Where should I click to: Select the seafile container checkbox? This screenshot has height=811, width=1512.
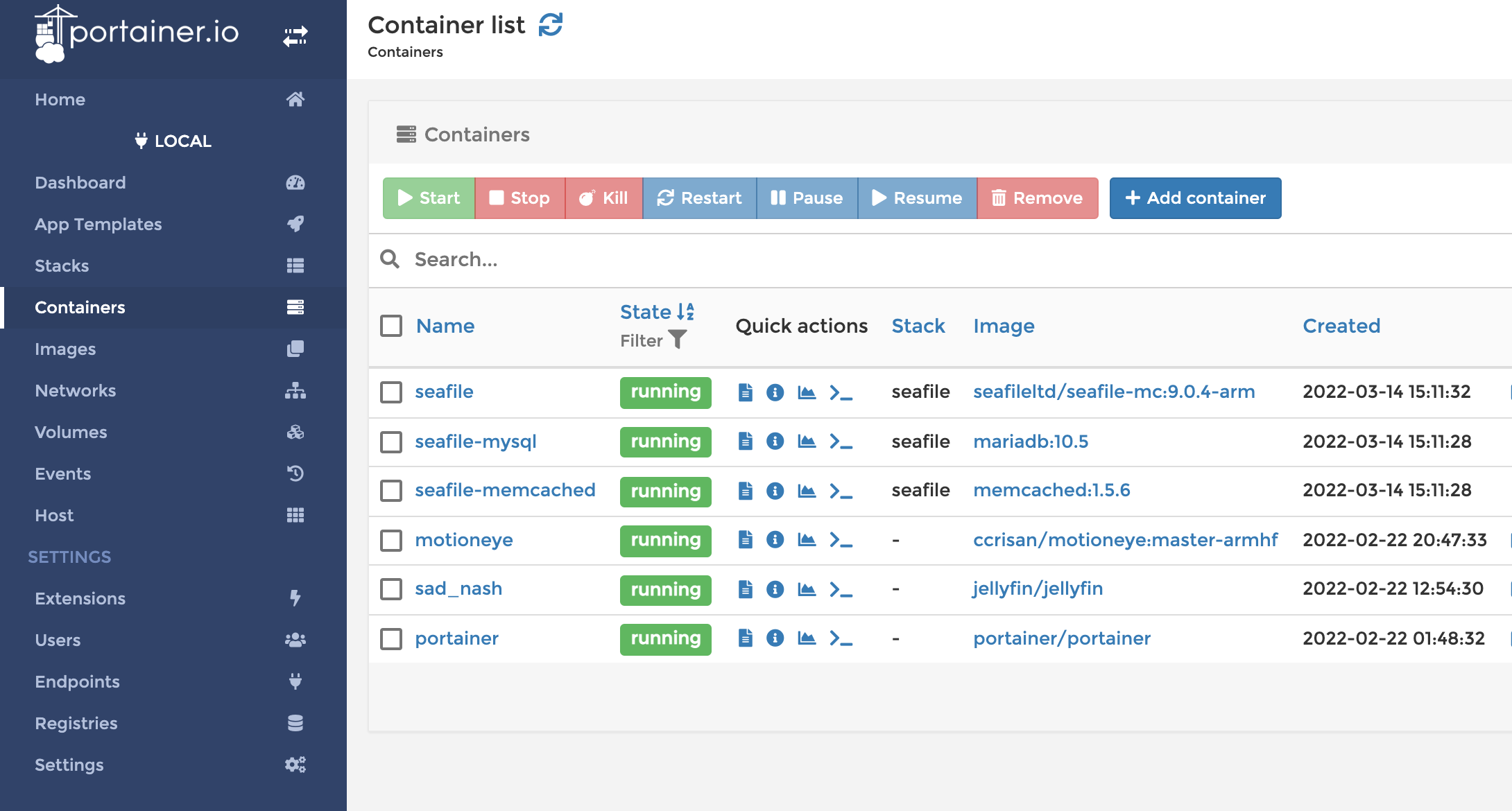click(x=391, y=392)
